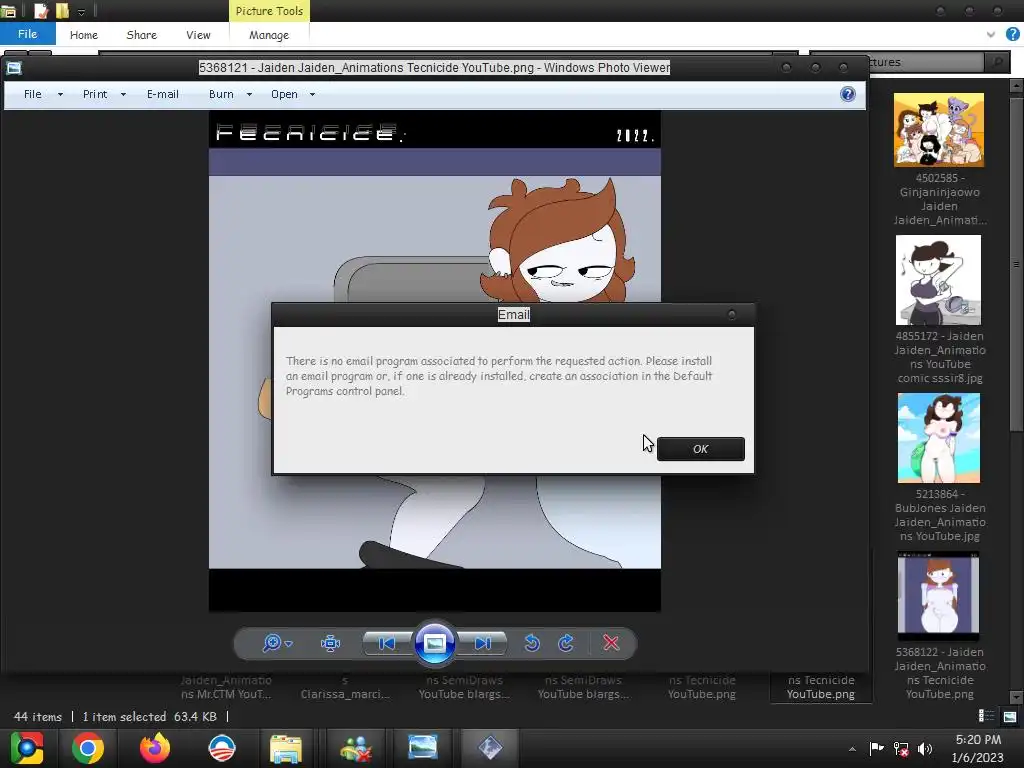The height and width of the screenshot is (768, 1024).
Task: Rotate the picture clockwise
Action: pos(566,643)
